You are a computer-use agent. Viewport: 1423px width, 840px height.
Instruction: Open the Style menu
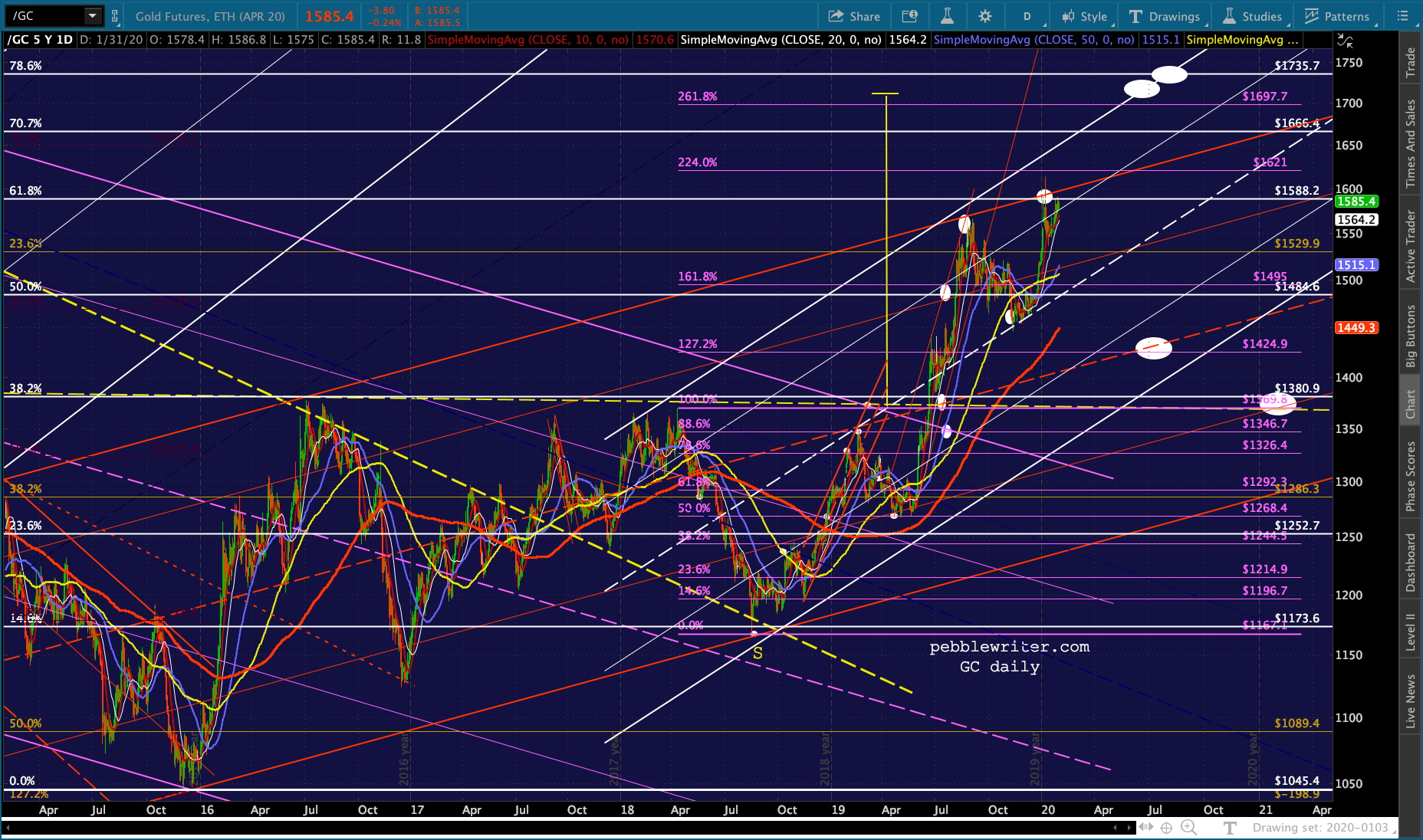pyautogui.click(x=1084, y=16)
